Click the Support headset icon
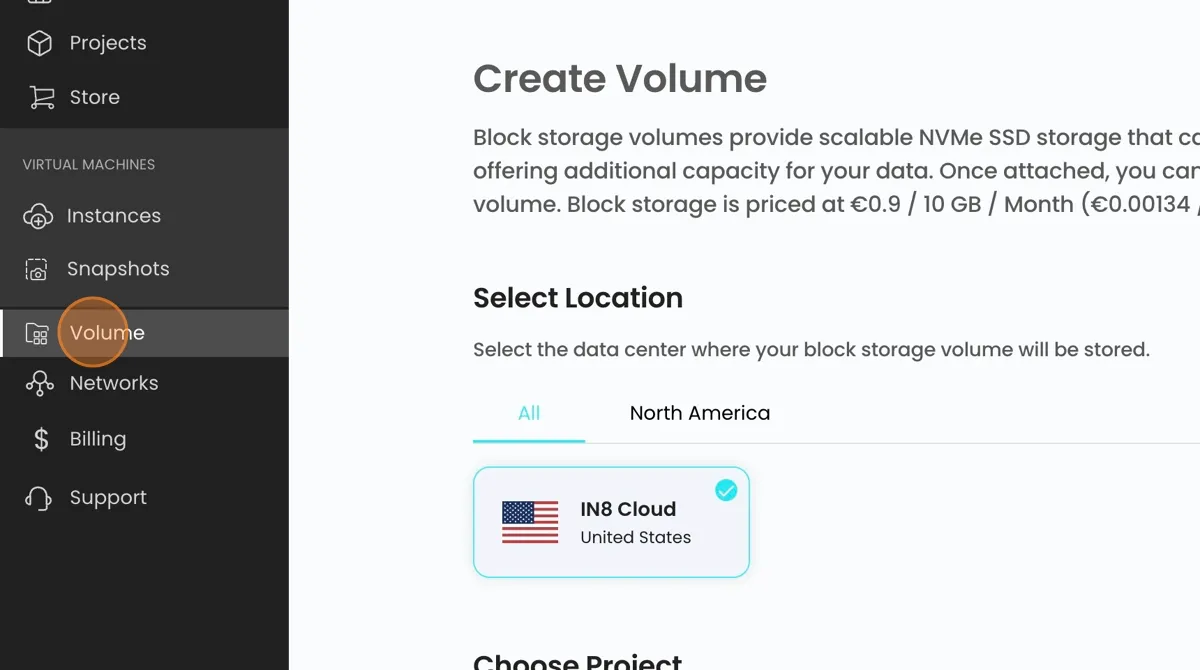 coord(38,498)
